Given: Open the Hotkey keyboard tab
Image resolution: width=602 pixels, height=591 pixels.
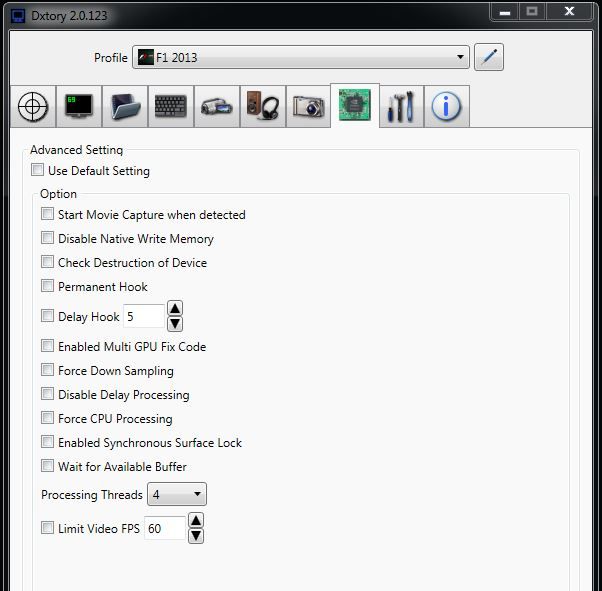Looking at the screenshot, I should [x=171, y=106].
